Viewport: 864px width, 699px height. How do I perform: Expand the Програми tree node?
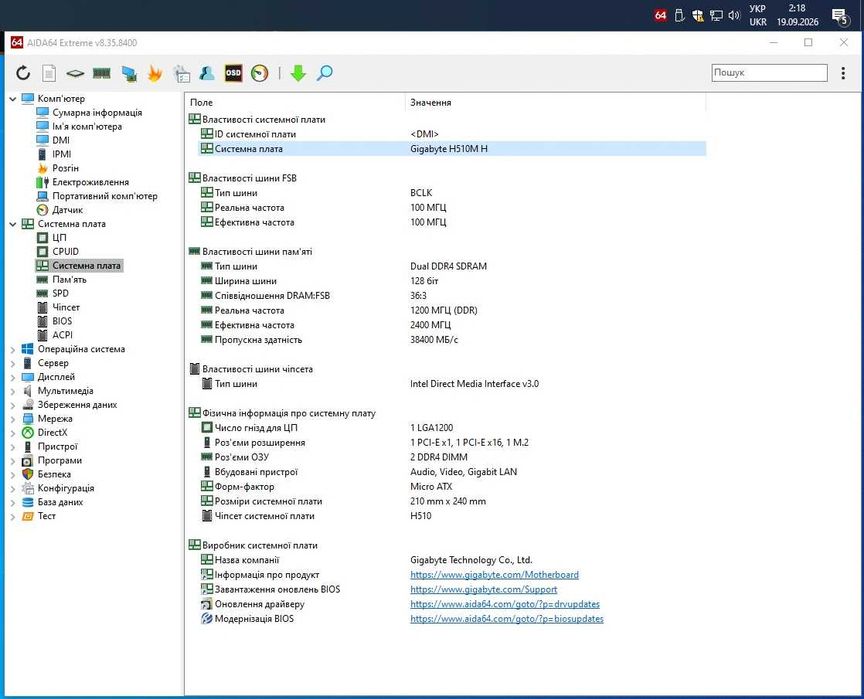pos(13,460)
